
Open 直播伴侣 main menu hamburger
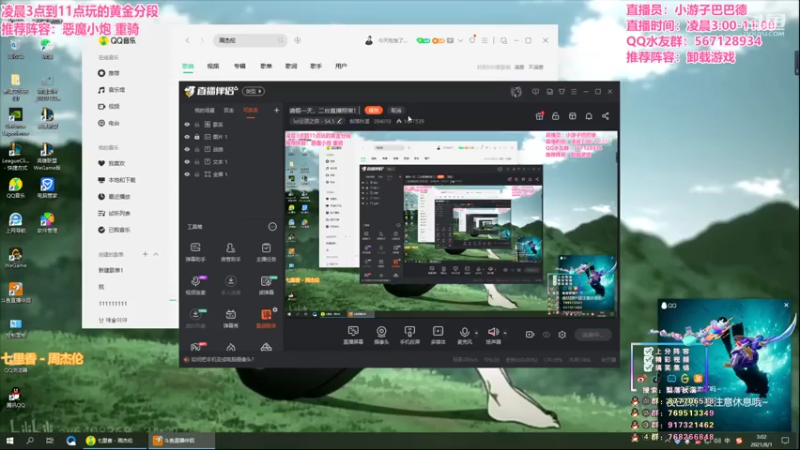574,91
